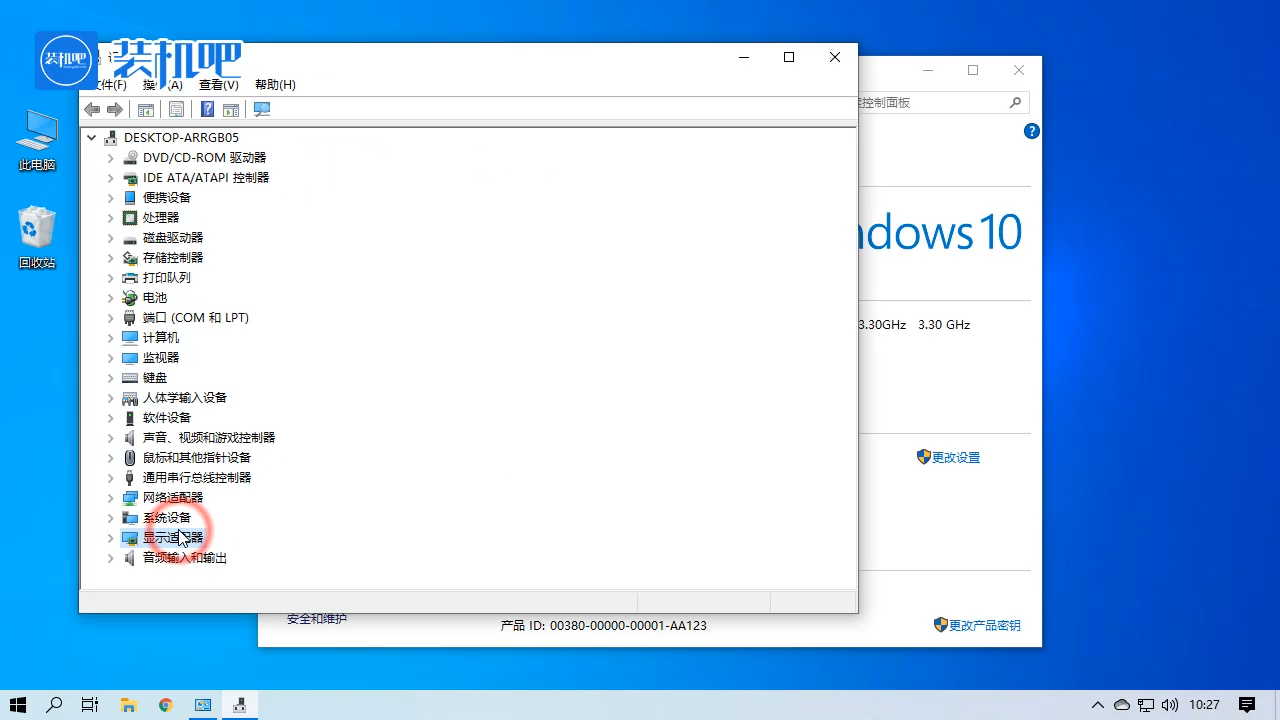Screen dimensions: 1280x720
Task: Click the Control Panel search box
Action: (x=935, y=102)
